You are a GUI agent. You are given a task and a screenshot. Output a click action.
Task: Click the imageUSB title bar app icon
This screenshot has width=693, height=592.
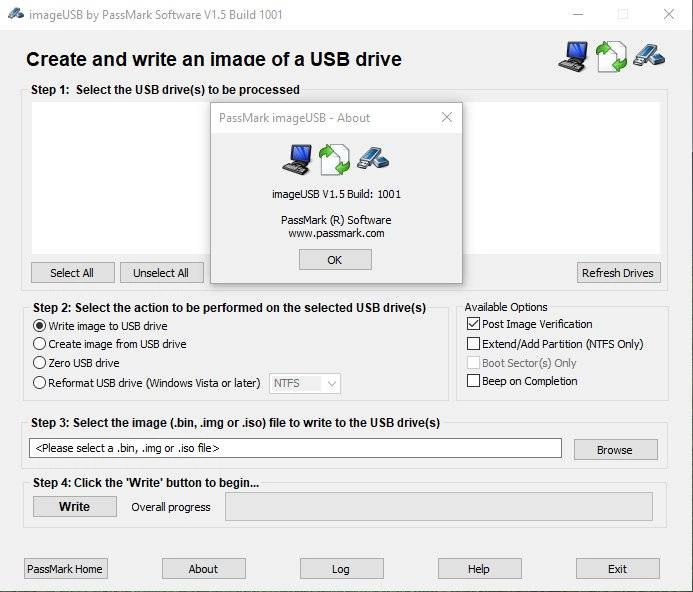pos(15,14)
